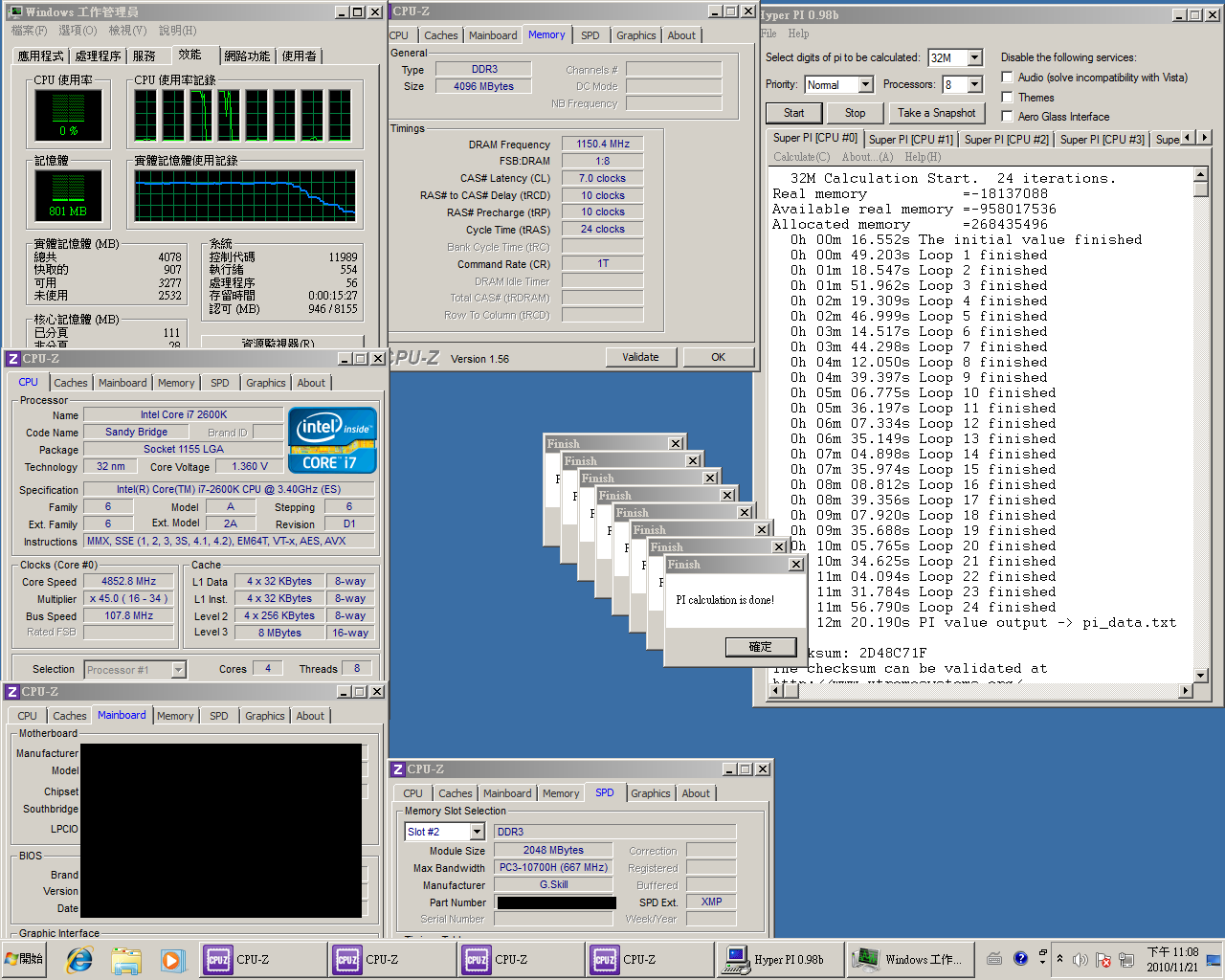Show hidden tray icons with double chevron
The image size is (1225, 980).
[1059, 958]
